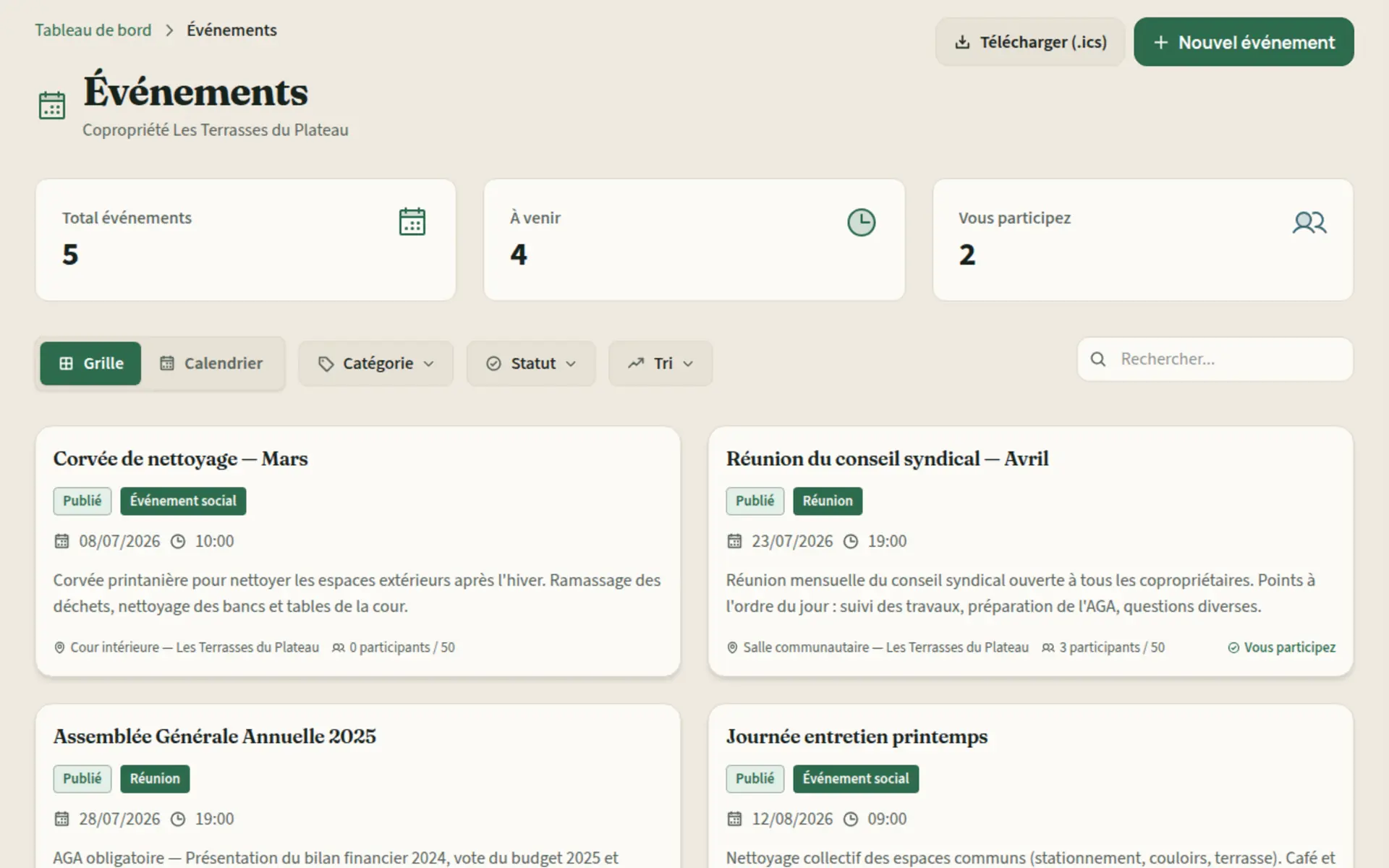Toggle Vous participez on conseil syndical event

pyautogui.click(x=1281, y=647)
